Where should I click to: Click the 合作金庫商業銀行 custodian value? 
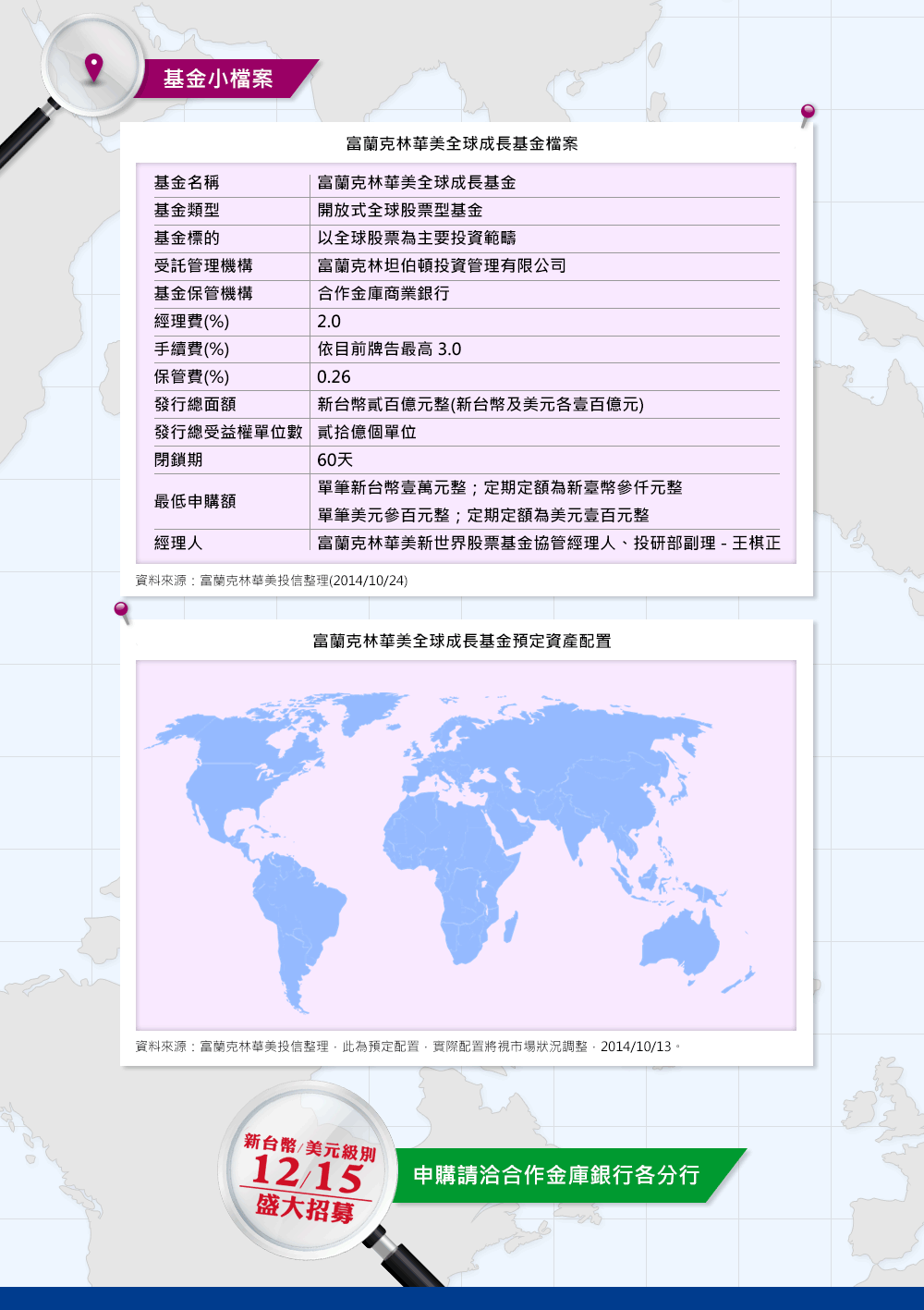[x=383, y=294]
